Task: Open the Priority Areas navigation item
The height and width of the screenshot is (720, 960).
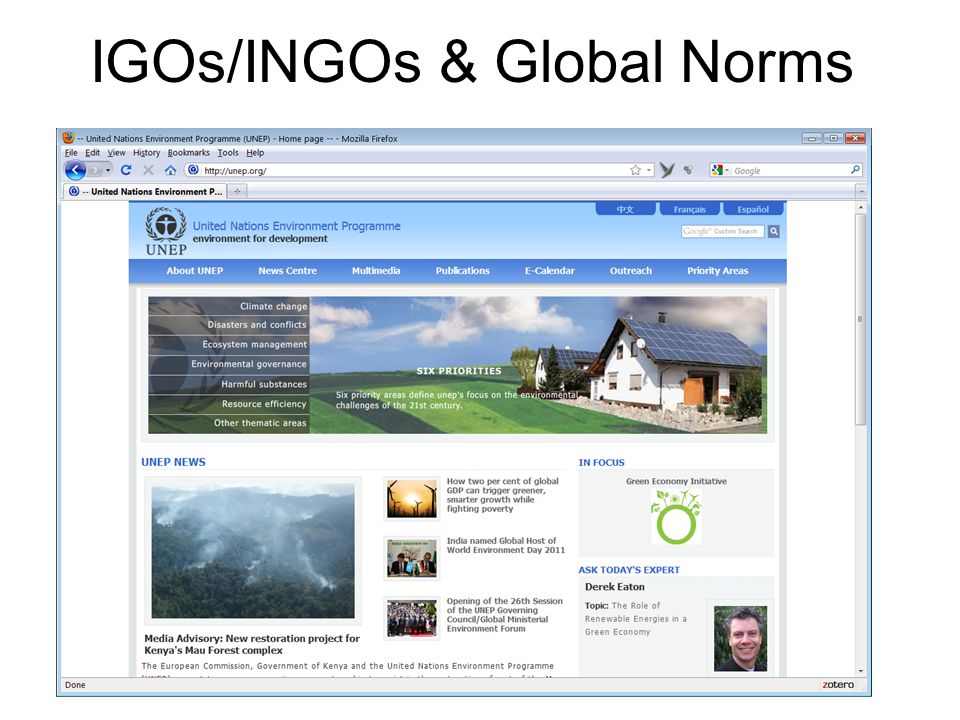Action: 718,271
